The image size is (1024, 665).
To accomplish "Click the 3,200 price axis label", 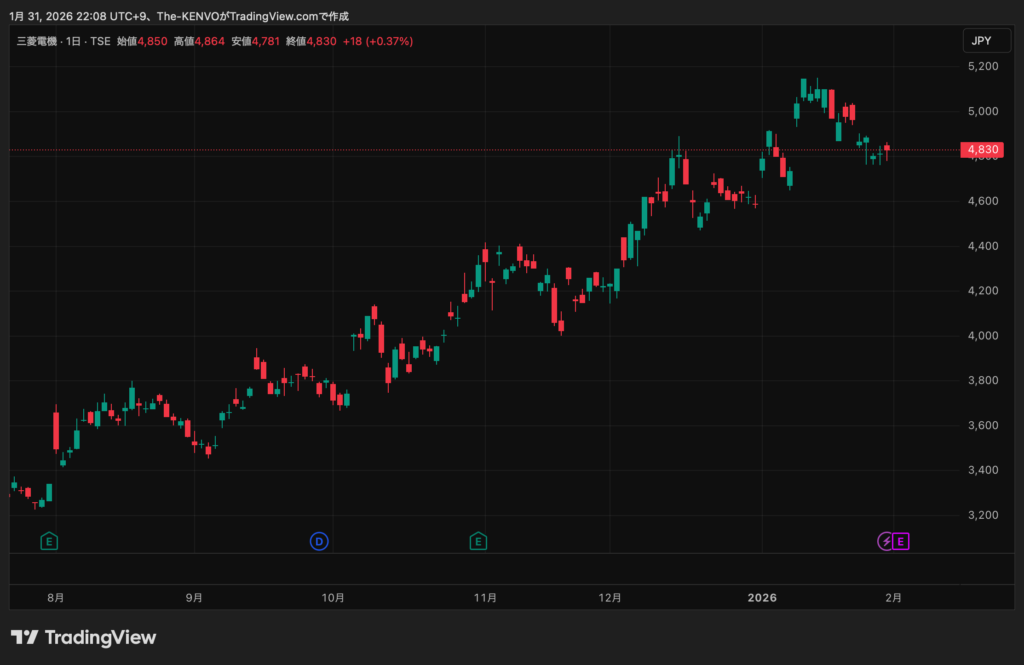I will pyautogui.click(x=982, y=515).
